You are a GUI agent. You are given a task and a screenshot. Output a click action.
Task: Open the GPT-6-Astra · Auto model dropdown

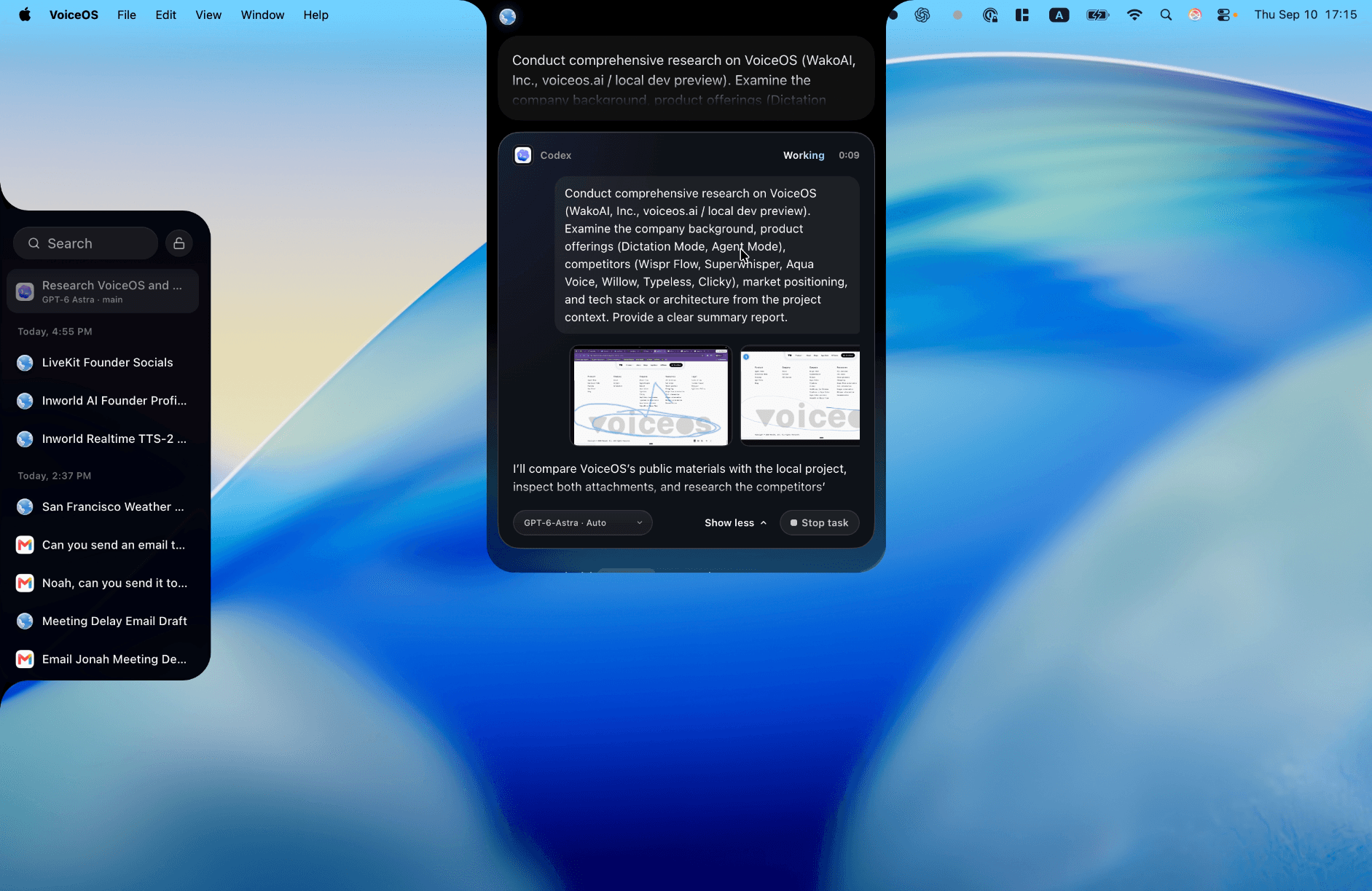[x=582, y=523]
